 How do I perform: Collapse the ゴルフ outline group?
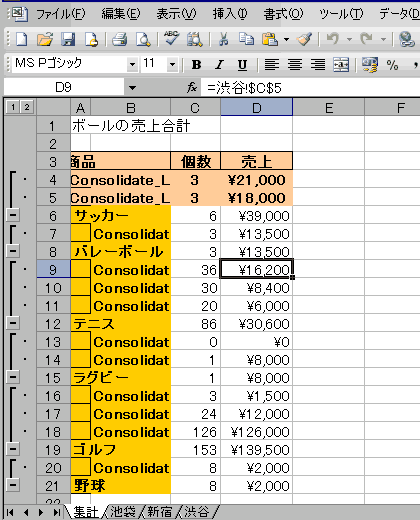(x=13, y=449)
